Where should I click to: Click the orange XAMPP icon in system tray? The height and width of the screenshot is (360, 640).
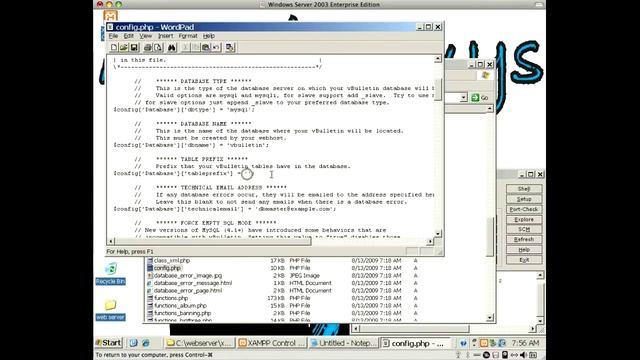pyautogui.click(x=484, y=343)
